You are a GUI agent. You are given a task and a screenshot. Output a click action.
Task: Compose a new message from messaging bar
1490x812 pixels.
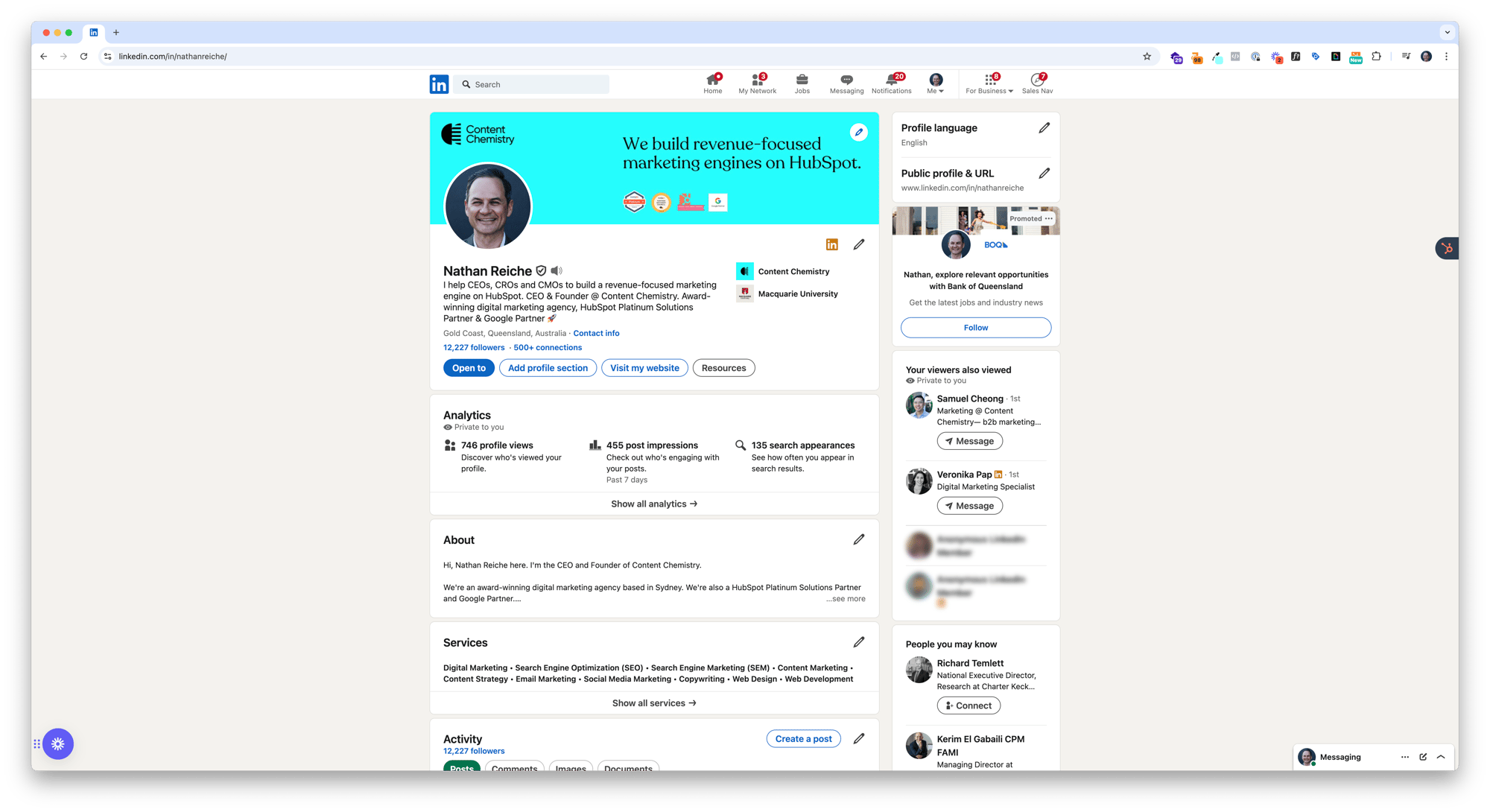tap(1423, 757)
